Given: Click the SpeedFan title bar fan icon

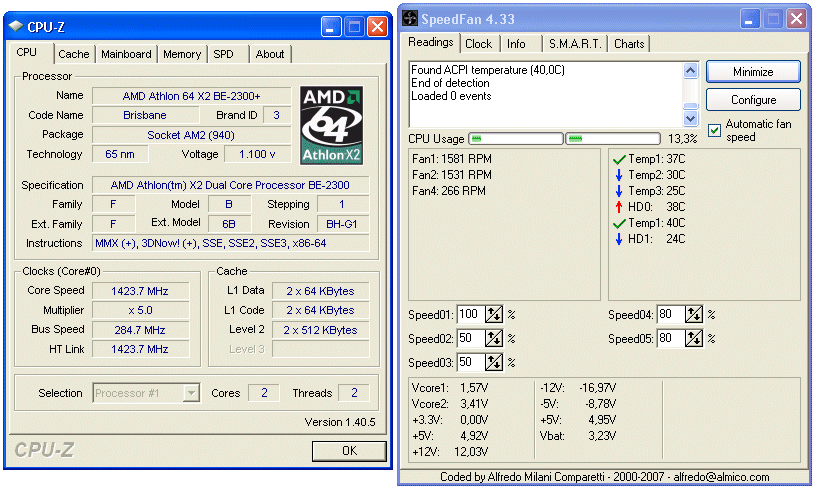Looking at the screenshot, I should click(410, 19).
